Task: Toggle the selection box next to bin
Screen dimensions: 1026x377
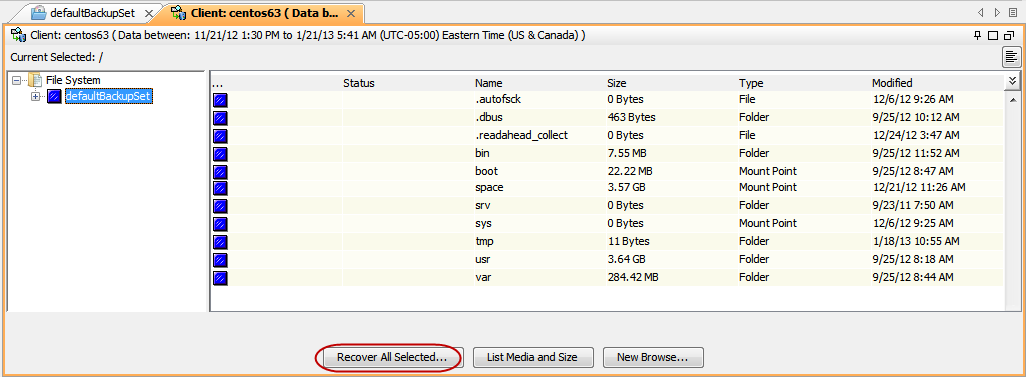Action: tap(221, 154)
